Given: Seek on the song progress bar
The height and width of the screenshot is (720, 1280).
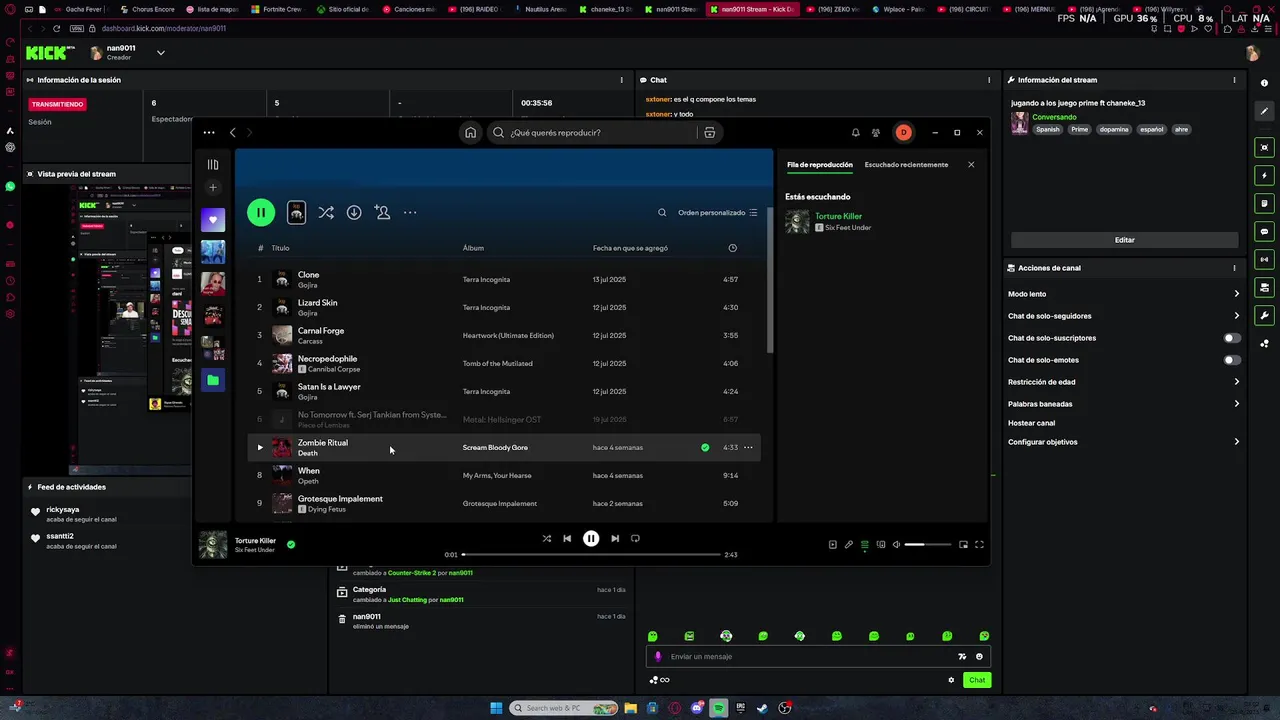Looking at the screenshot, I should (591, 554).
